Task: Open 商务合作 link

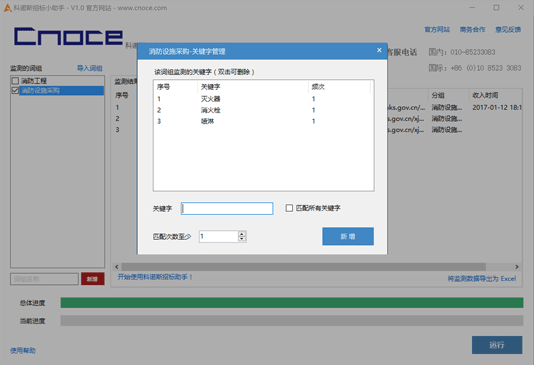Action: (472, 30)
